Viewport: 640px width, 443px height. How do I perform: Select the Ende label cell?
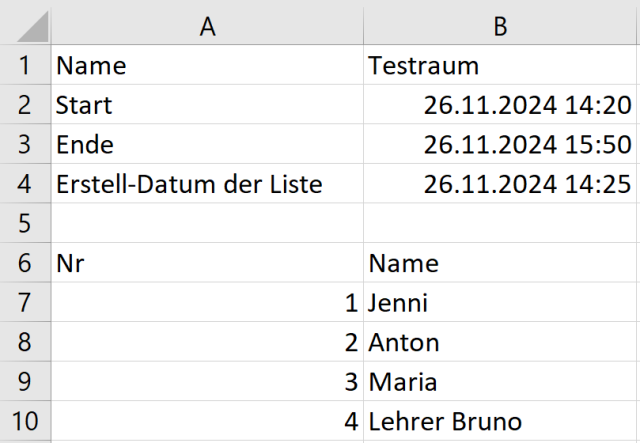point(207,145)
